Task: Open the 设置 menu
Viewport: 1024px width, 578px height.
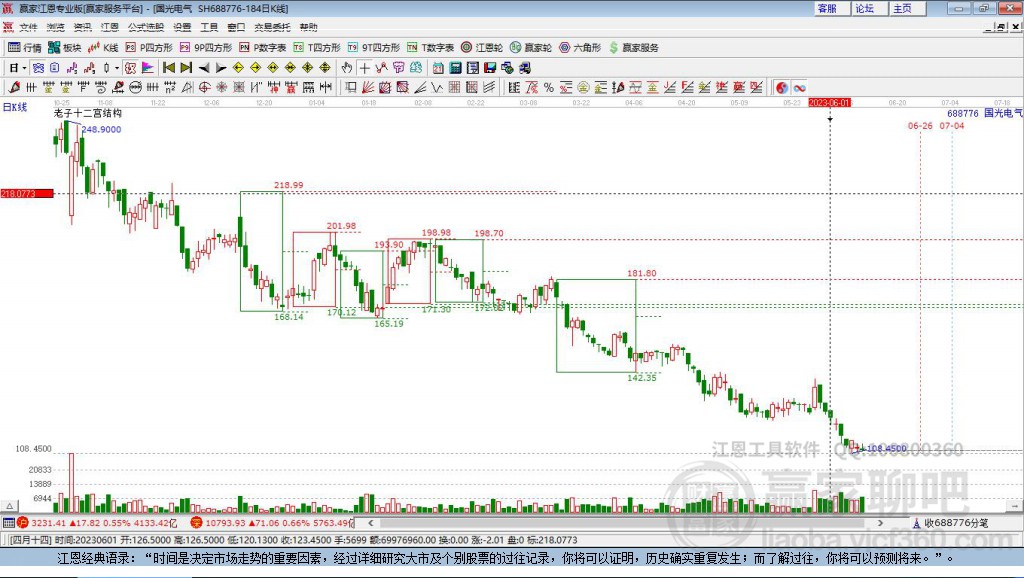Action: coord(182,27)
